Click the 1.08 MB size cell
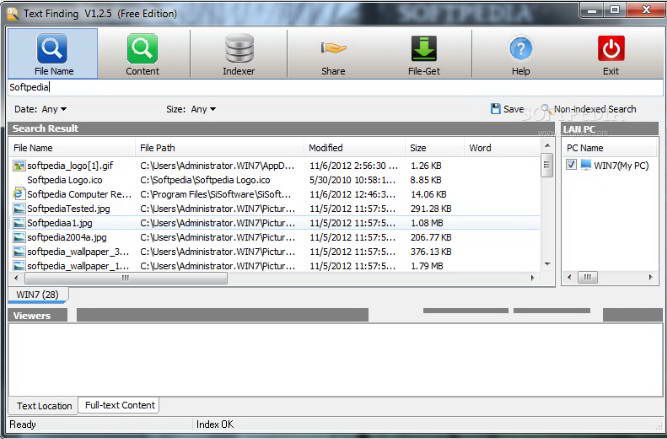Image resolution: width=667 pixels, height=439 pixels. [427, 223]
